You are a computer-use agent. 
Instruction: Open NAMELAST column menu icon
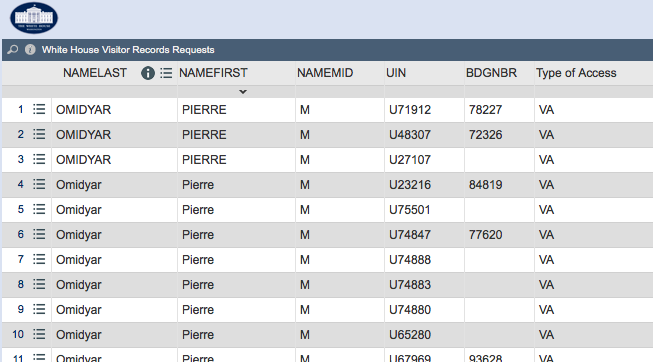coord(166,73)
